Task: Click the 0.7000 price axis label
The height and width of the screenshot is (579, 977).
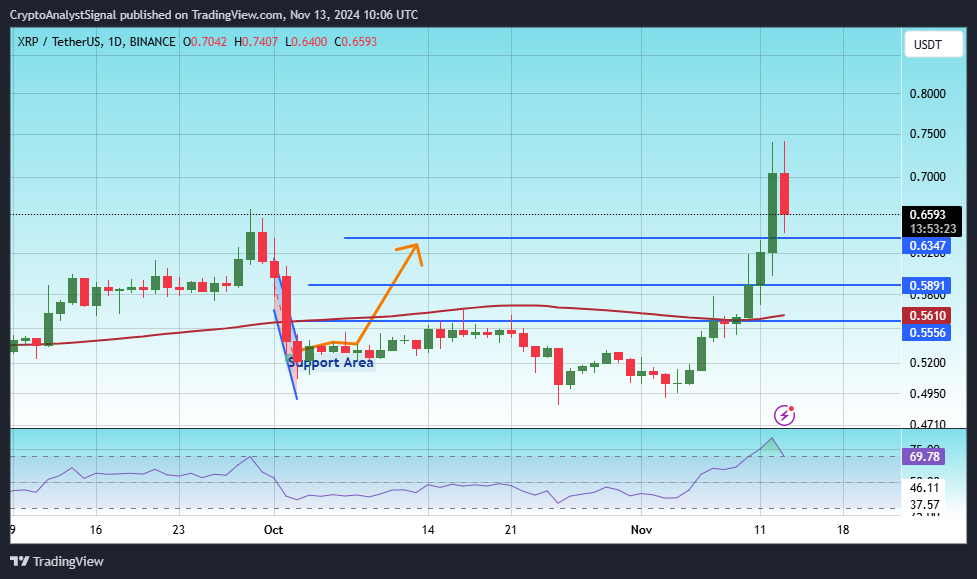Action: [x=928, y=176]
